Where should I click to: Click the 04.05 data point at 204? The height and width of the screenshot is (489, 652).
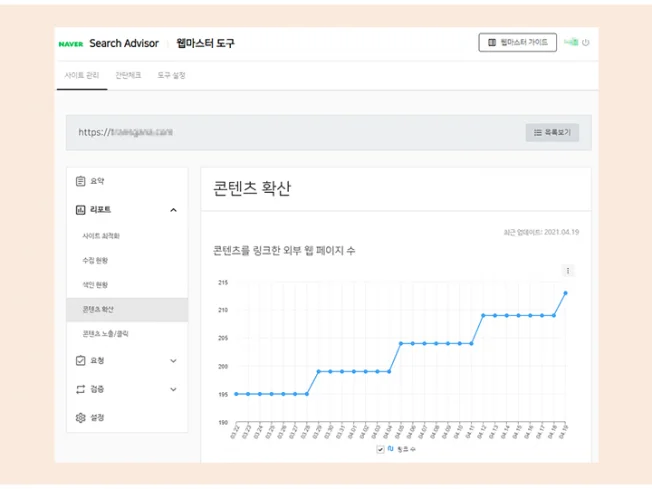(x=401, y=343)
